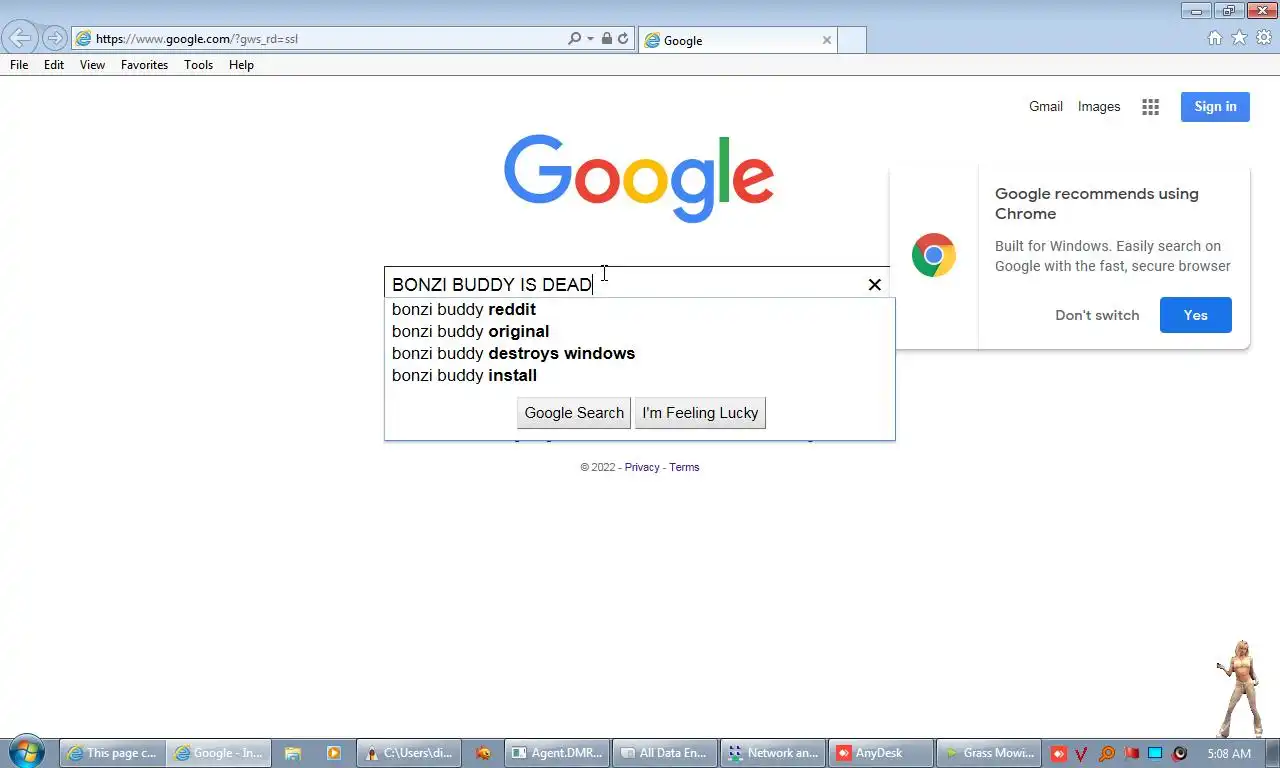This screenshot has height=768, width=1280.
Task: Click the search magnifier icon in address bar
Action: coord(574,39)
